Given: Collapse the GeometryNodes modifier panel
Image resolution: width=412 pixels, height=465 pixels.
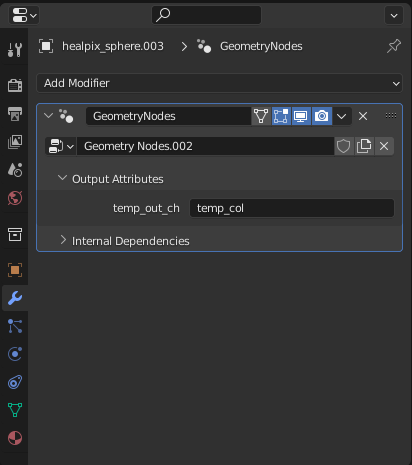Looking at the screenshot, I should [48, 116].
